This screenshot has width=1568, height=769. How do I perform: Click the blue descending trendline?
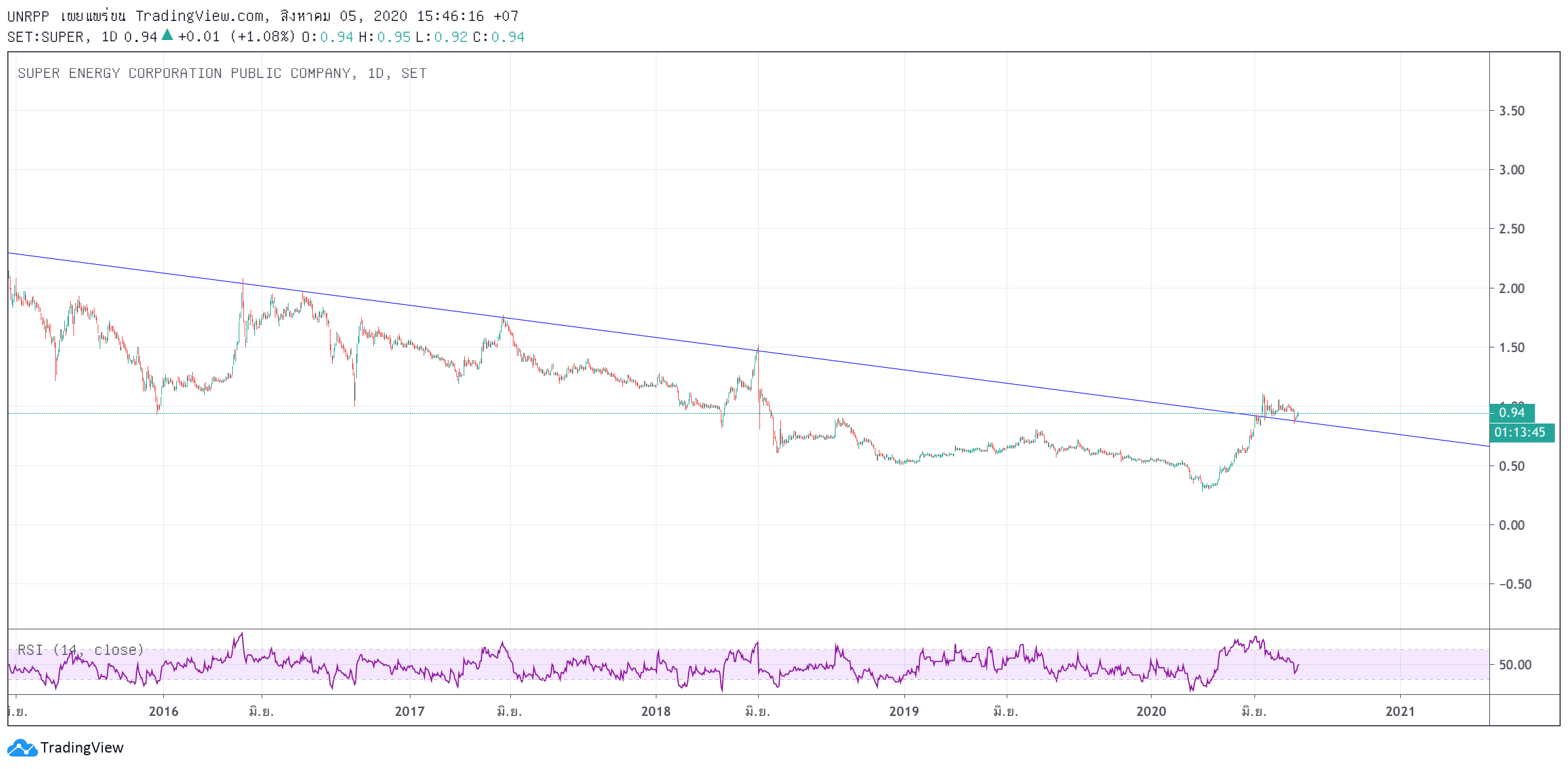click(656, 338)
